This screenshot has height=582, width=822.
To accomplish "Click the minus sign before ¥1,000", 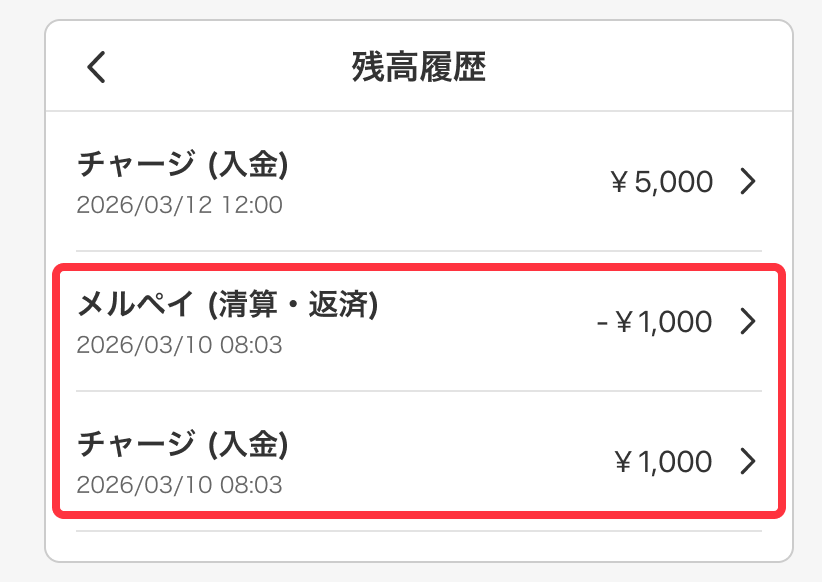I will pyautogui.click(x=601, y=323).
